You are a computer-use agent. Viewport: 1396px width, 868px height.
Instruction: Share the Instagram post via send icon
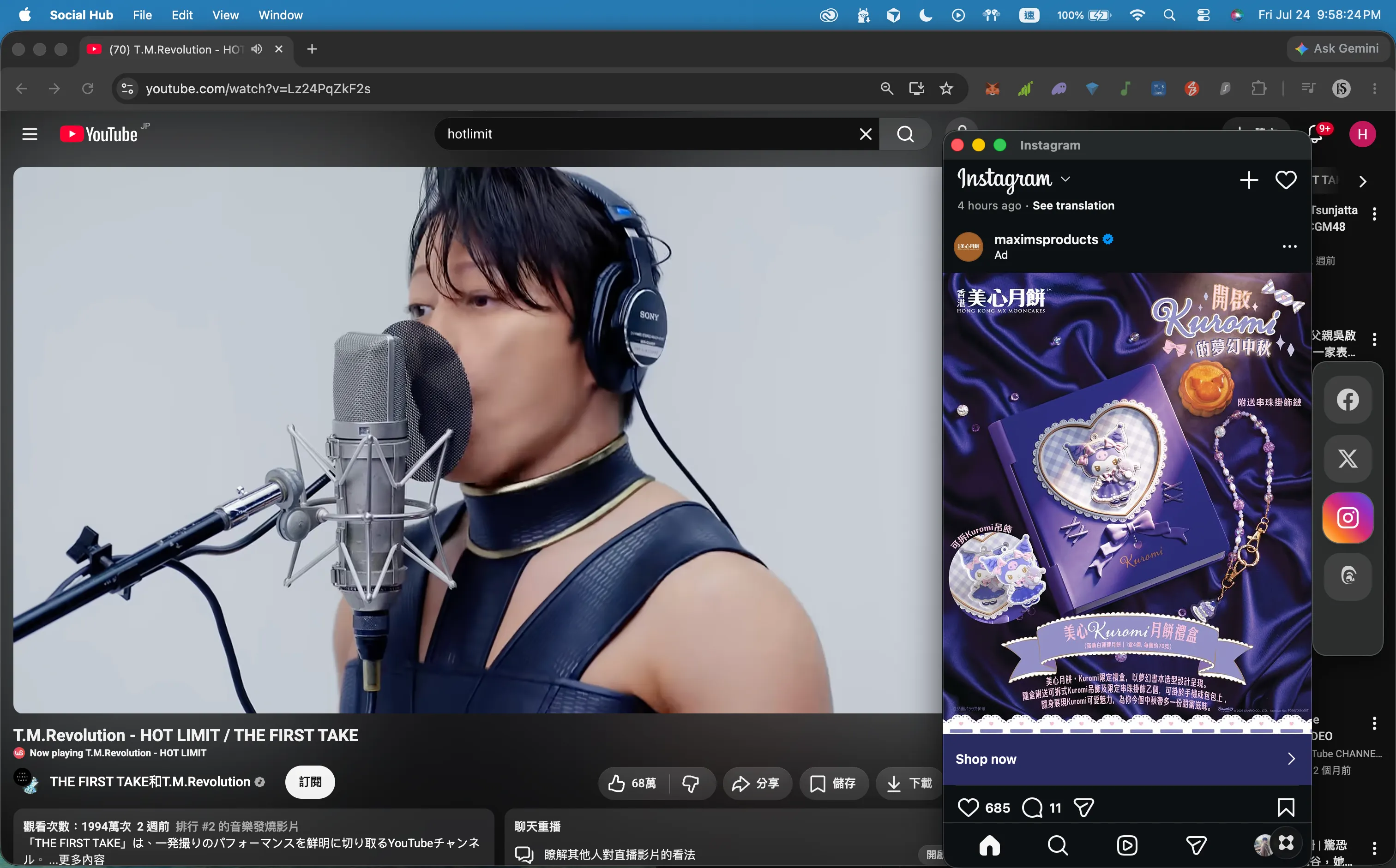pyautogui.click(x=1083, y=807)
